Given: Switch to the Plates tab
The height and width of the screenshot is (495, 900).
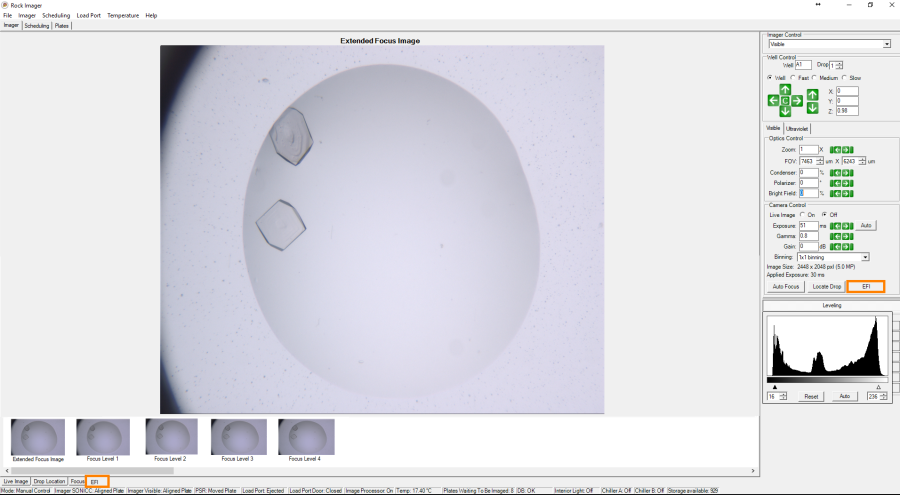Looking at the screenshot, I should 61,26.
